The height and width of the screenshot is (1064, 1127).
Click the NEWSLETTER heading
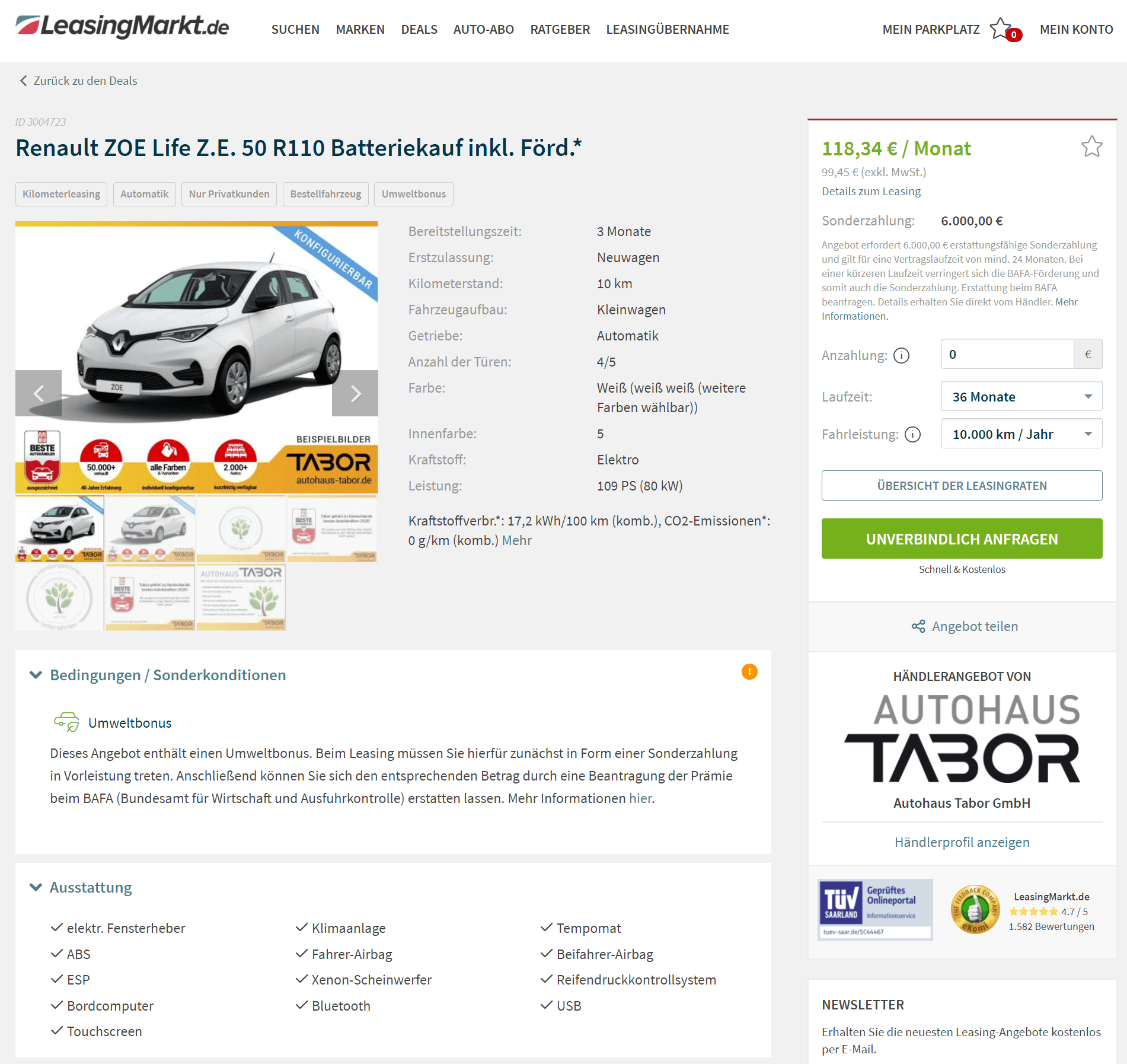pos(863,1005)
